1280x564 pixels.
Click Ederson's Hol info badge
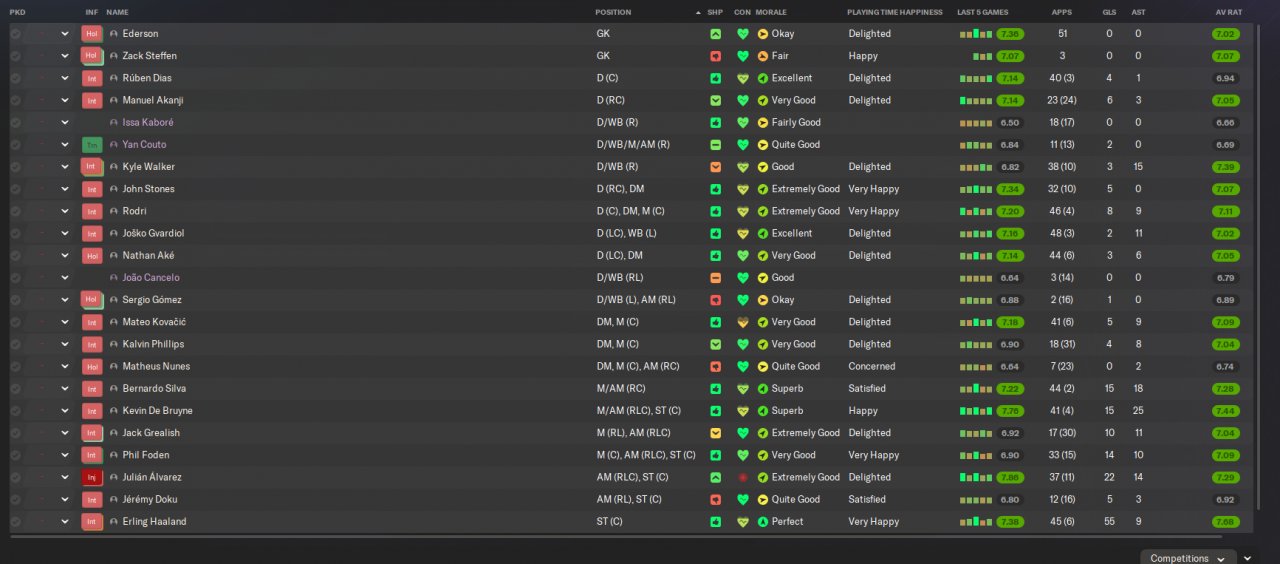click(92, 33)
